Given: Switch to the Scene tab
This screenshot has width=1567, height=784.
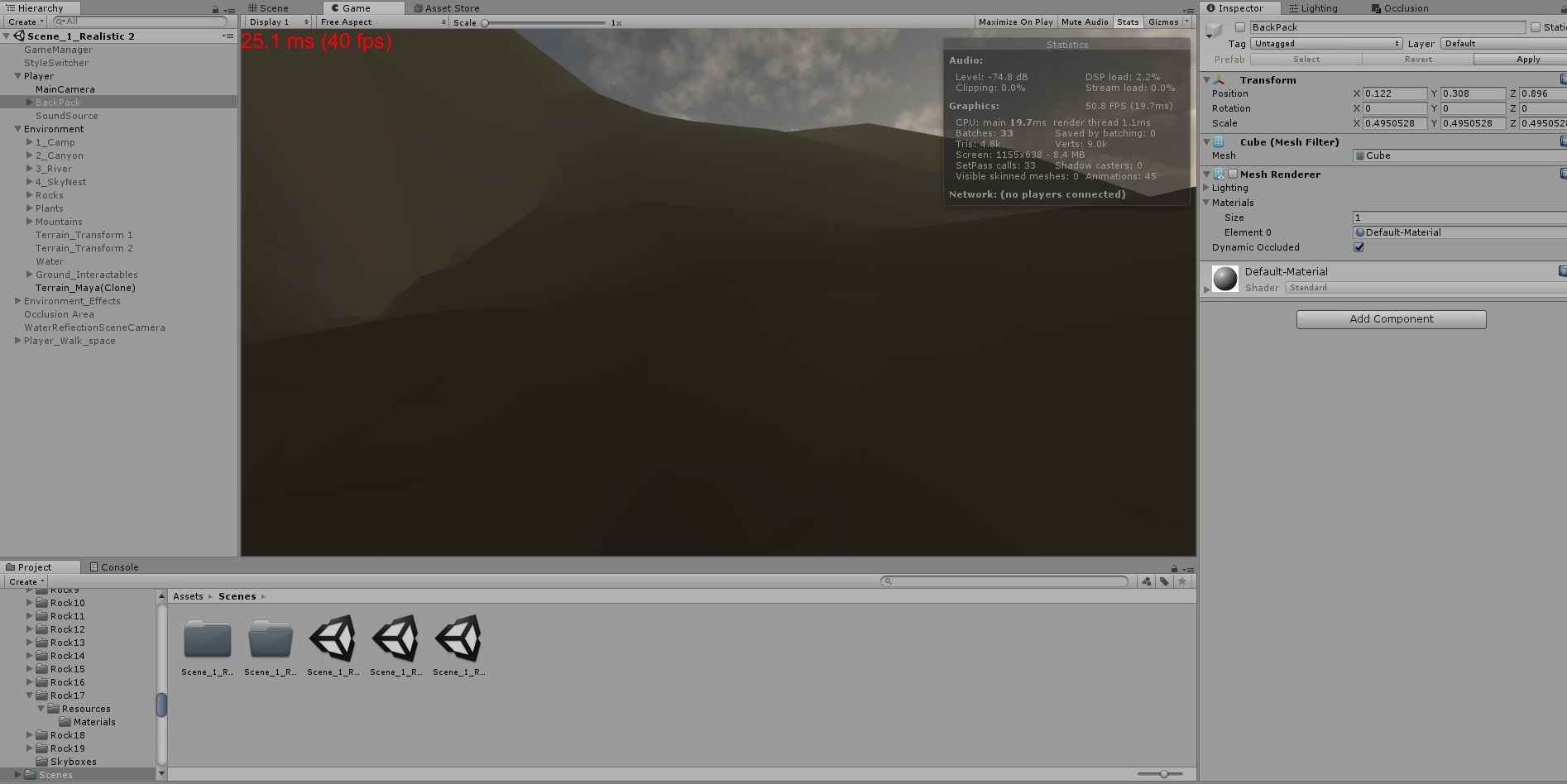Looking at the screenshot, I should (x=269, y=8).
